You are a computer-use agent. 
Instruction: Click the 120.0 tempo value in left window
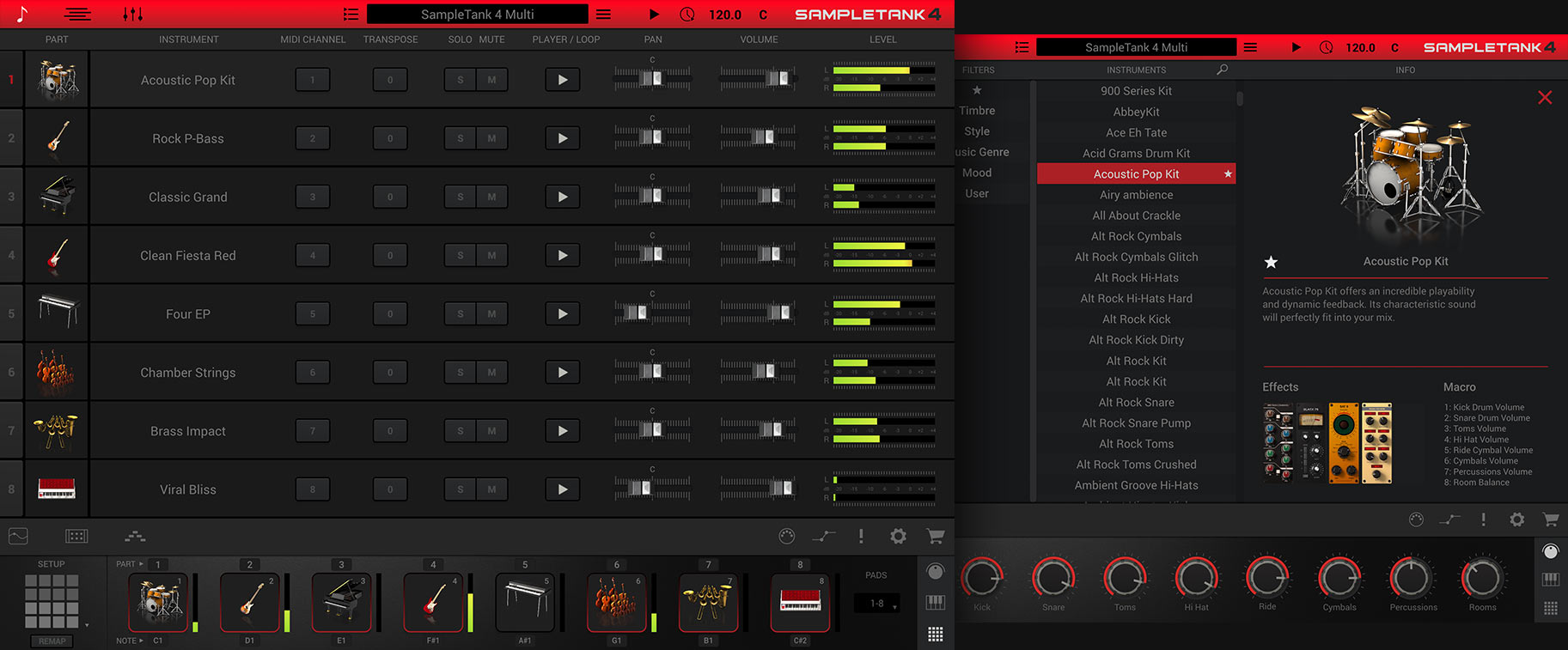coord(725,15)
